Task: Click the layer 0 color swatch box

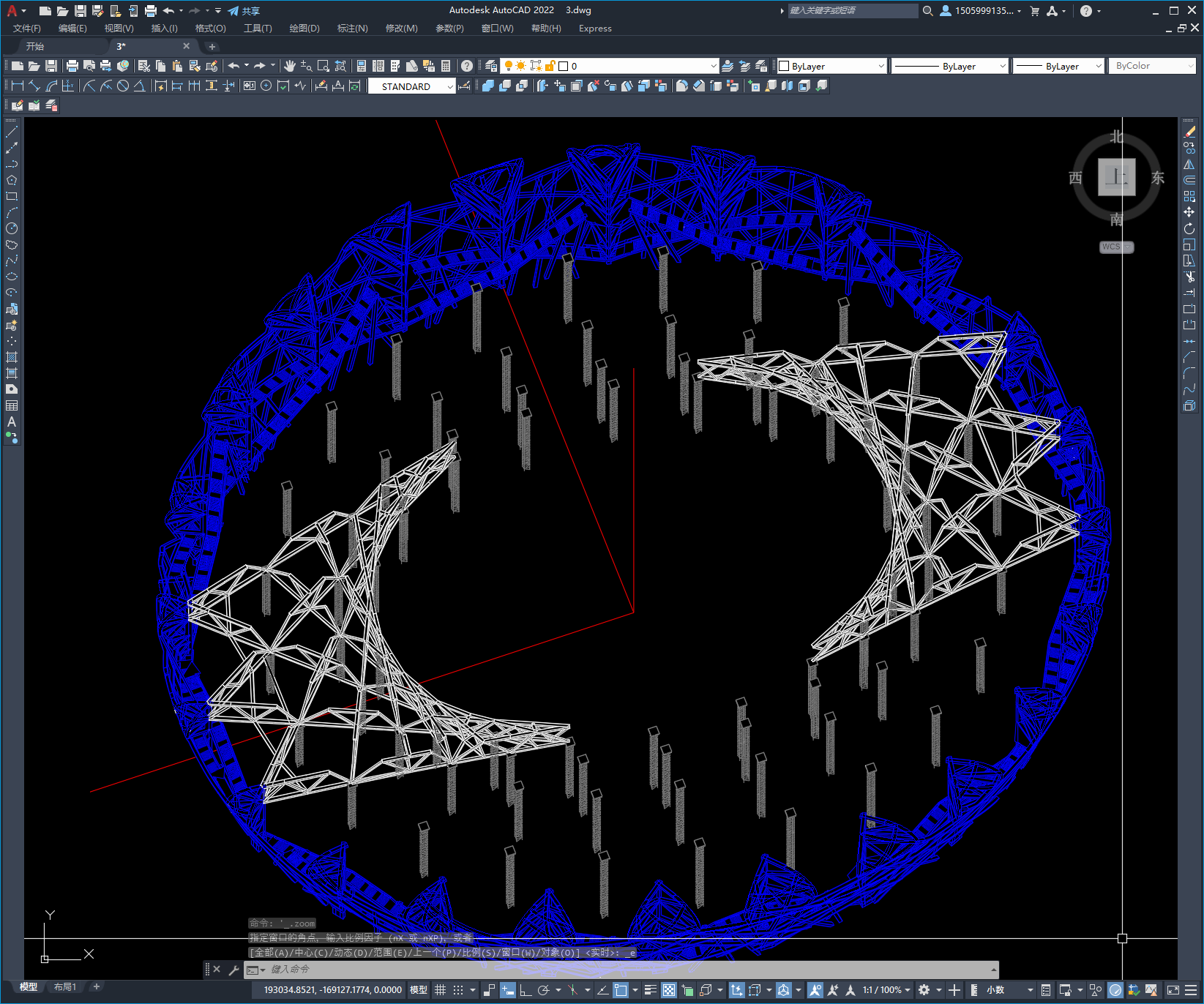Action: [564, 66]
